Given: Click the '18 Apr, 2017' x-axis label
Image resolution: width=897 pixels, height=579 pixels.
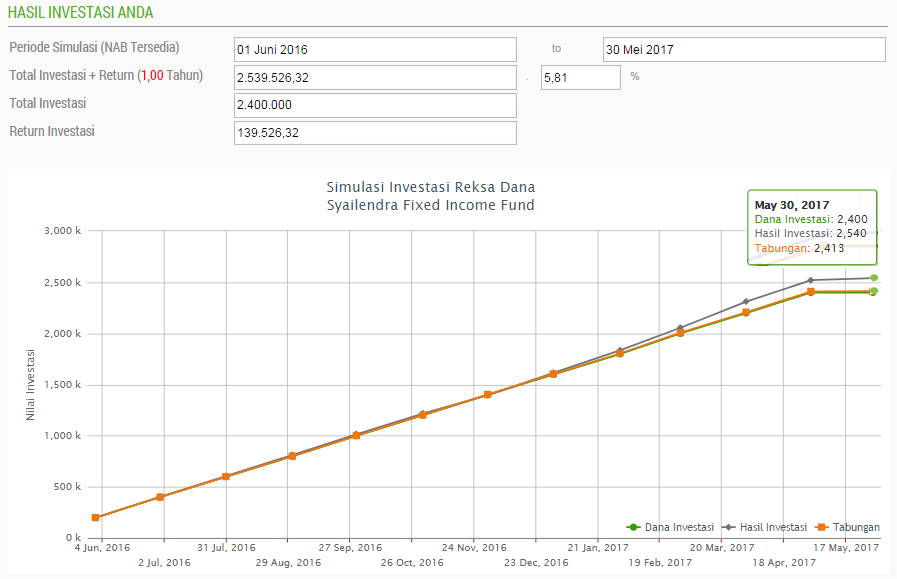Looking at the screenshot, I should click(x=784, y=562).
